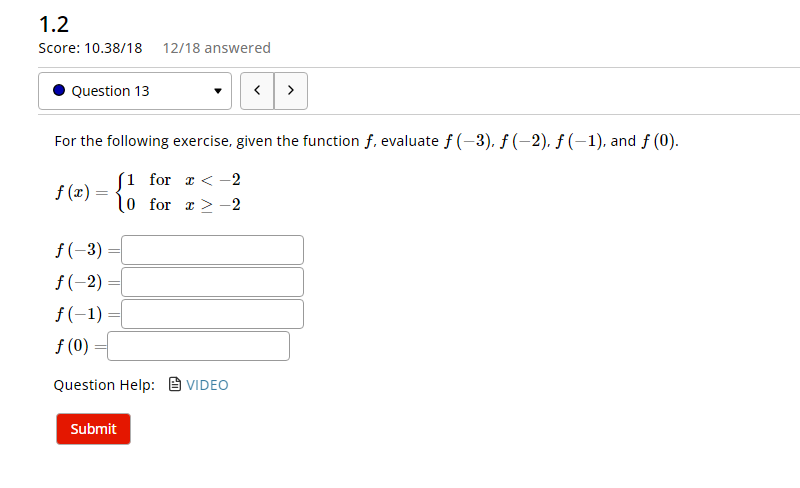Go to the next question arrow
Viewport: 800px width, 488px height.
coord(291,91)
